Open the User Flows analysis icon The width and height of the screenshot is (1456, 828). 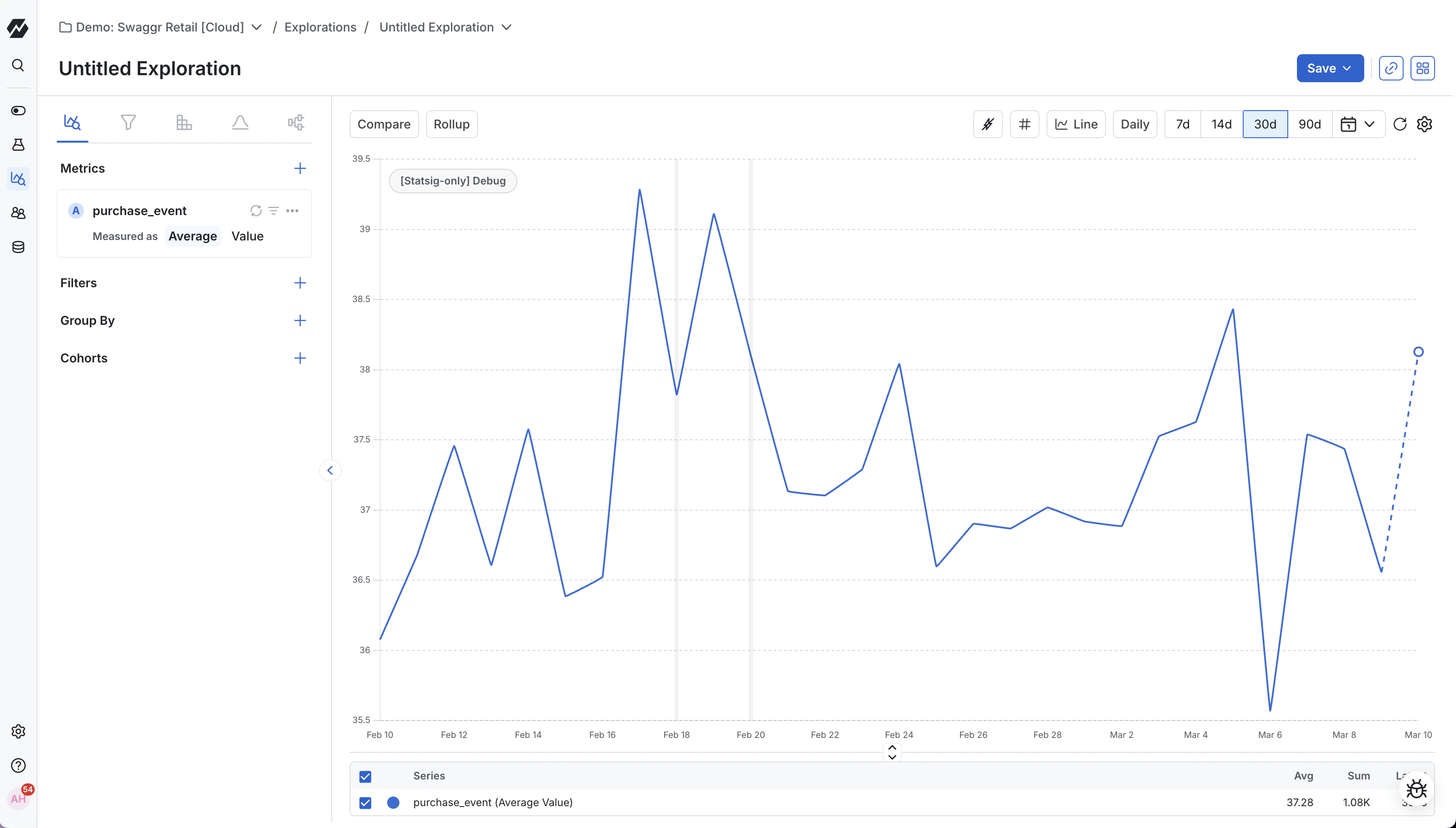click(296, 122)
